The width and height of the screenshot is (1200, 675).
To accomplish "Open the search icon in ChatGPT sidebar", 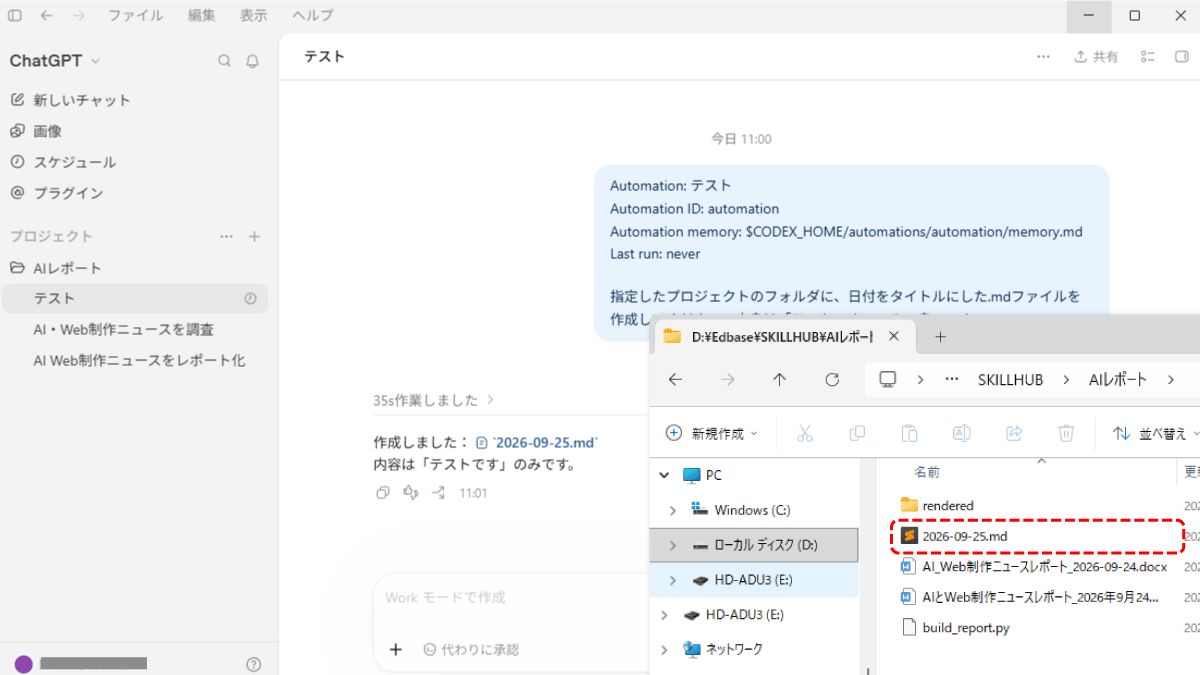I will pyautogui.click(x=225, y=61).
